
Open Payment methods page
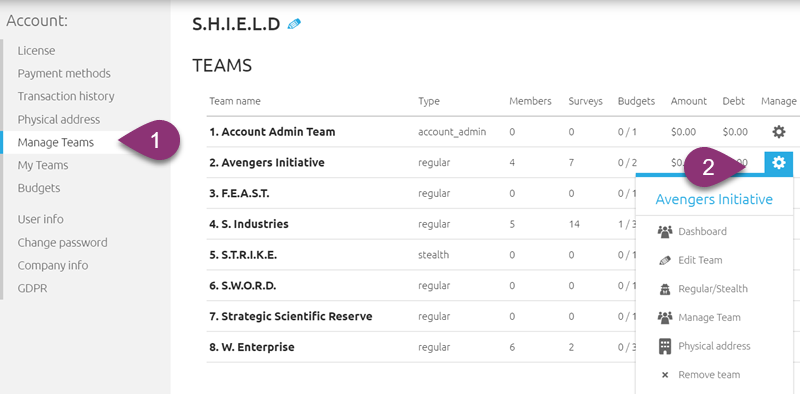click(64, 73)
